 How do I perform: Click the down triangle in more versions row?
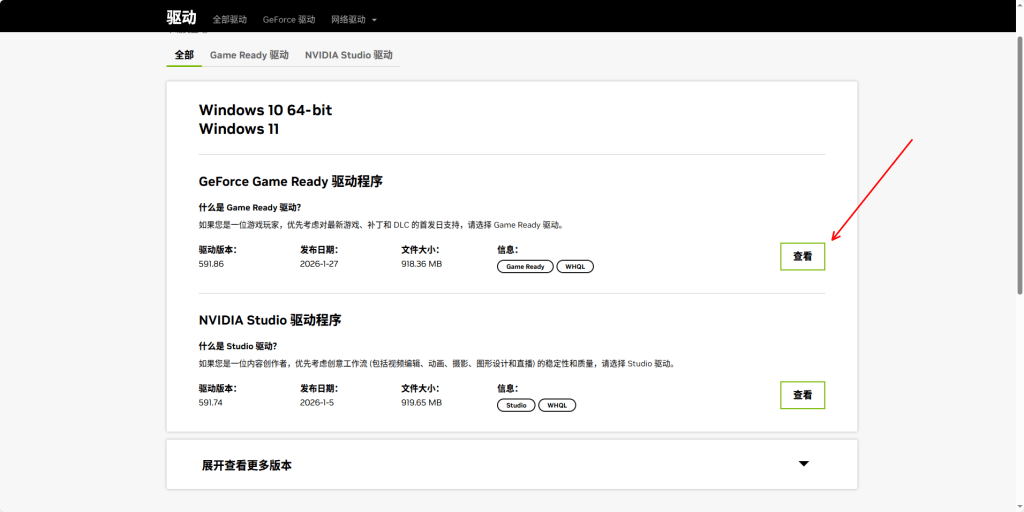click(803, 464)
